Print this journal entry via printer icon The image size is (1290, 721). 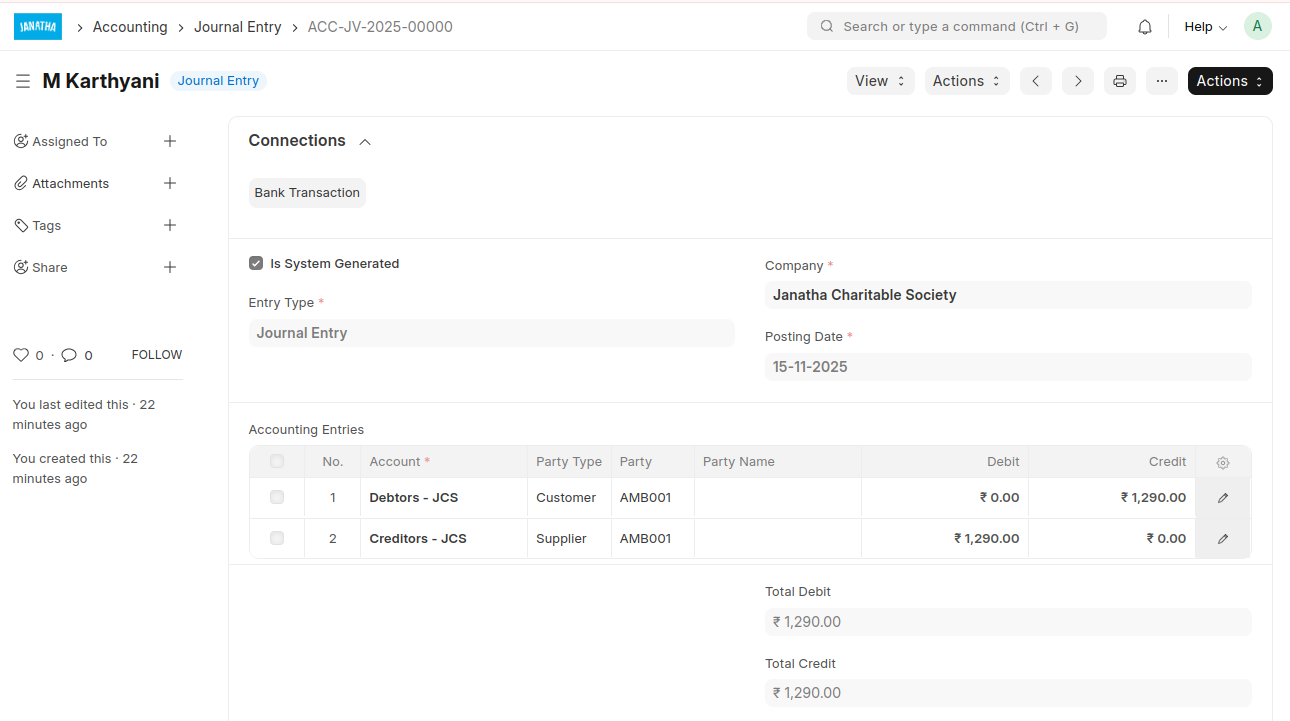[1120, 81]
